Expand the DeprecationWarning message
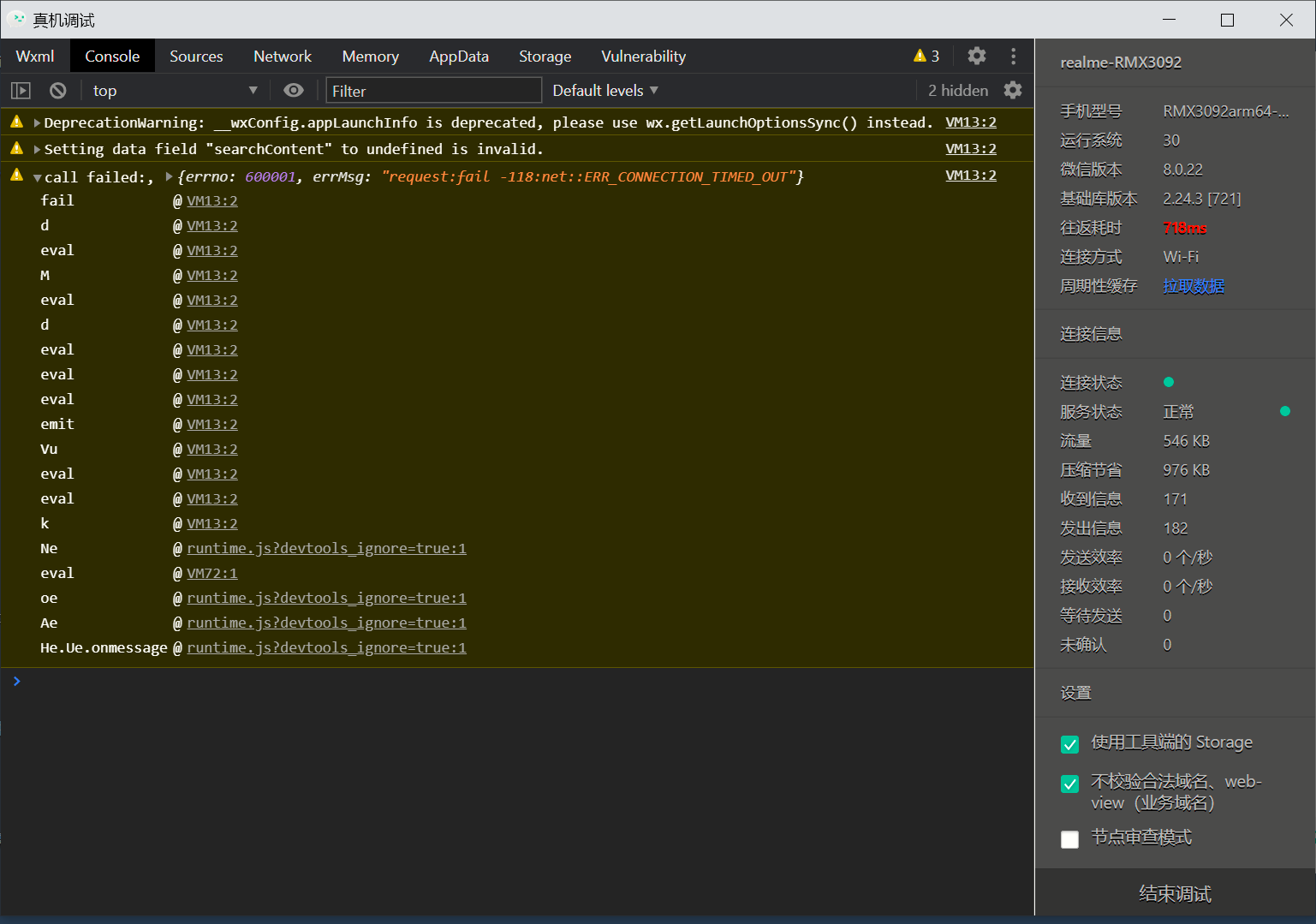1316x924 pixels. tap(37, 123)
